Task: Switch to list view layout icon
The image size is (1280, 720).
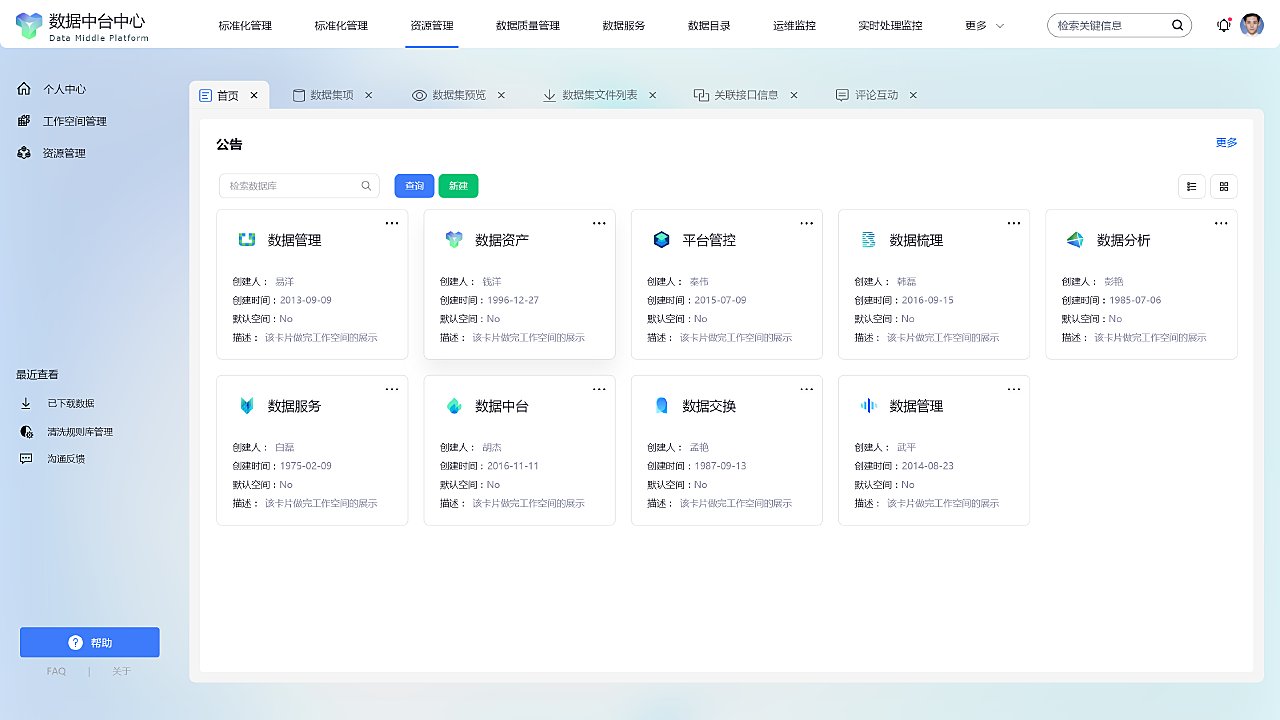Action: tap(1191, 186)
